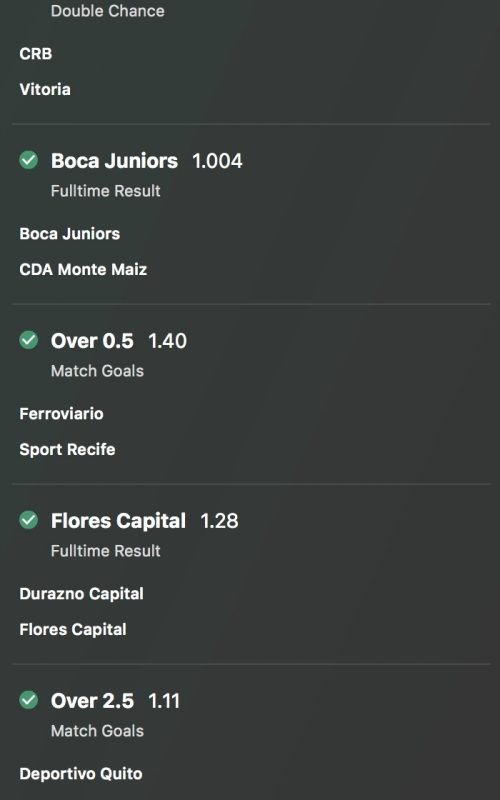The image size is (500, 800).
Task: Click the green checkmark beside Boca Juniors
Action: (x=29, y=160)
